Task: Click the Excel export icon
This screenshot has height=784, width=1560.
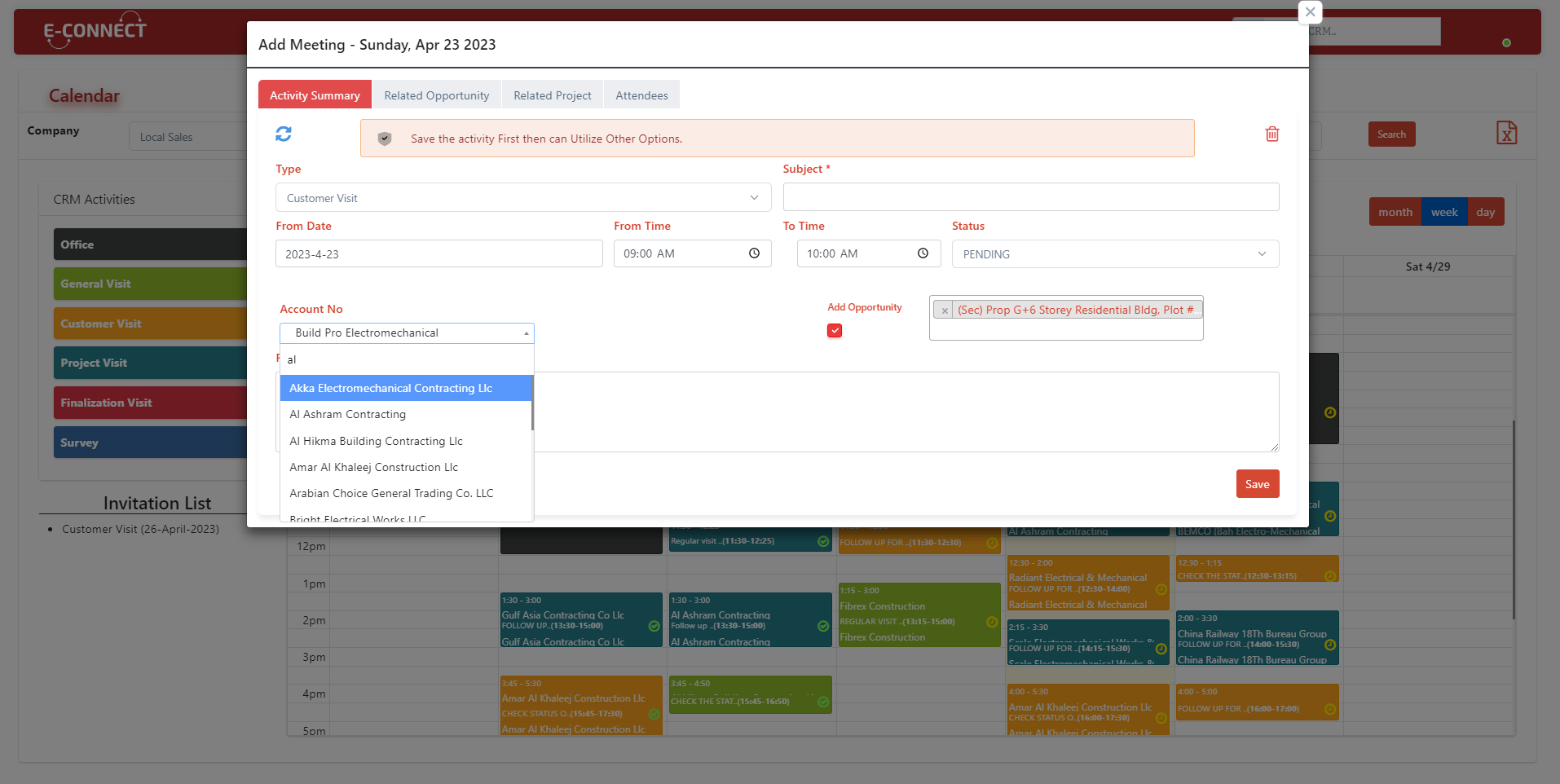Action: (x=1506, y=133)
